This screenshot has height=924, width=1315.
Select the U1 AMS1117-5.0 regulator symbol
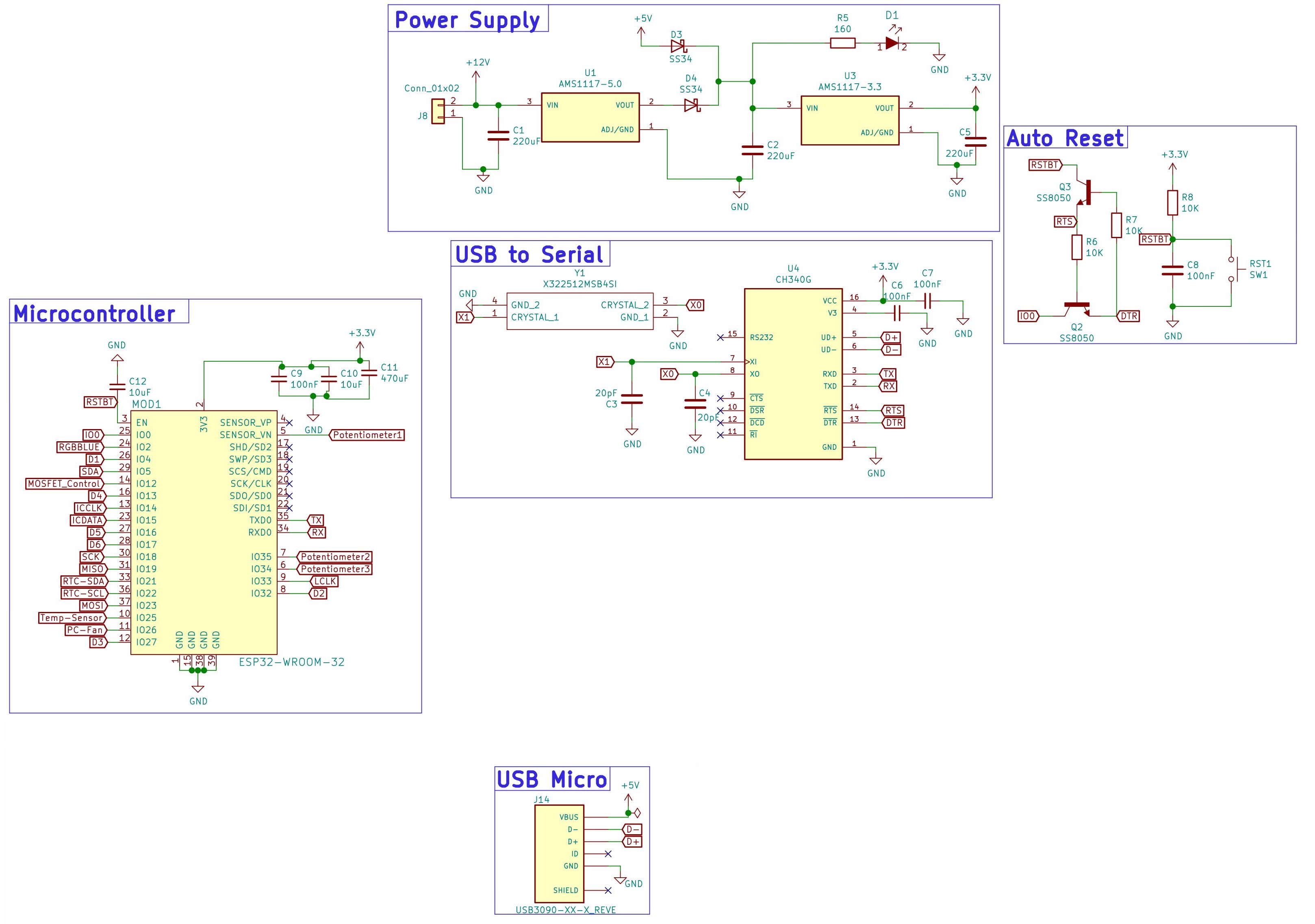point(590,117)
